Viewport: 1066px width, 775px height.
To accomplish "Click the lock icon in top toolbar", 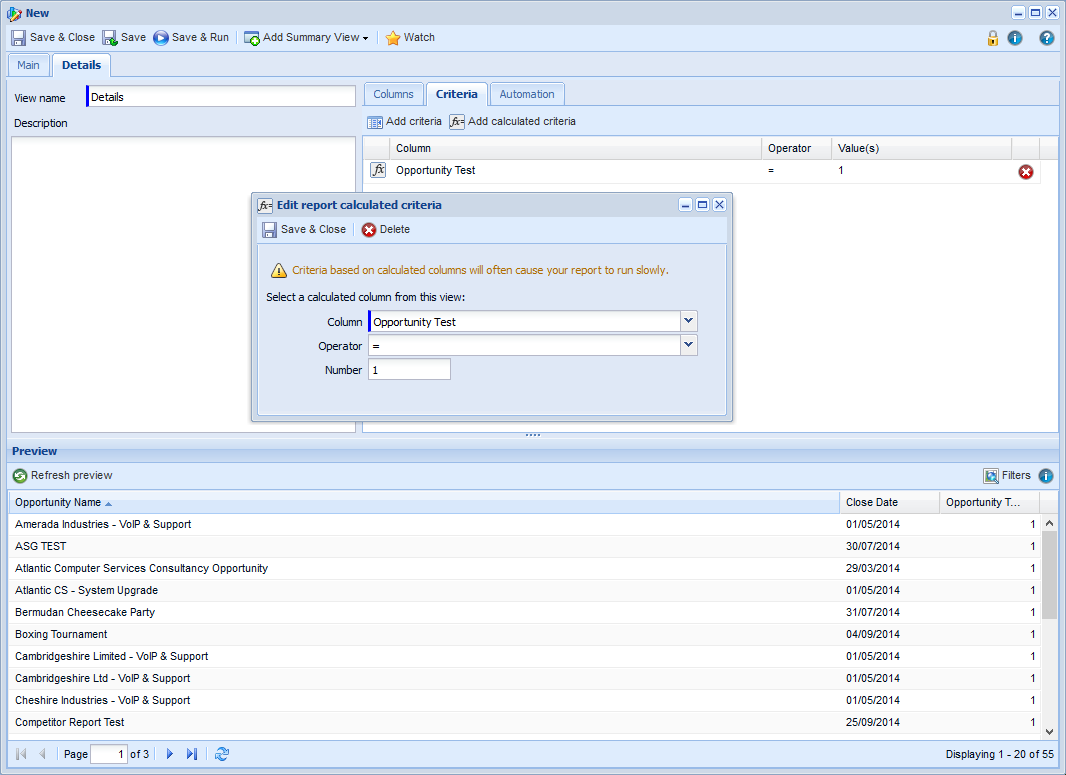I will (x=992, y=38).
